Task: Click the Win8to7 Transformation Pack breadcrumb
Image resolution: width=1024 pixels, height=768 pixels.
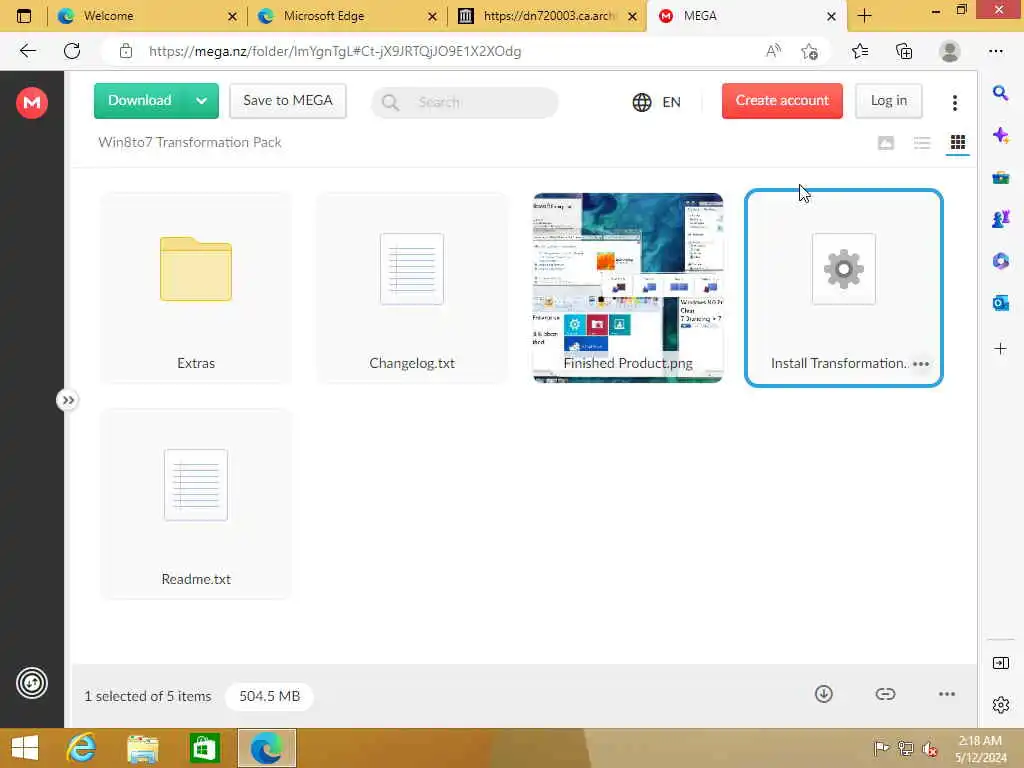Action: (x=189, y=142)
